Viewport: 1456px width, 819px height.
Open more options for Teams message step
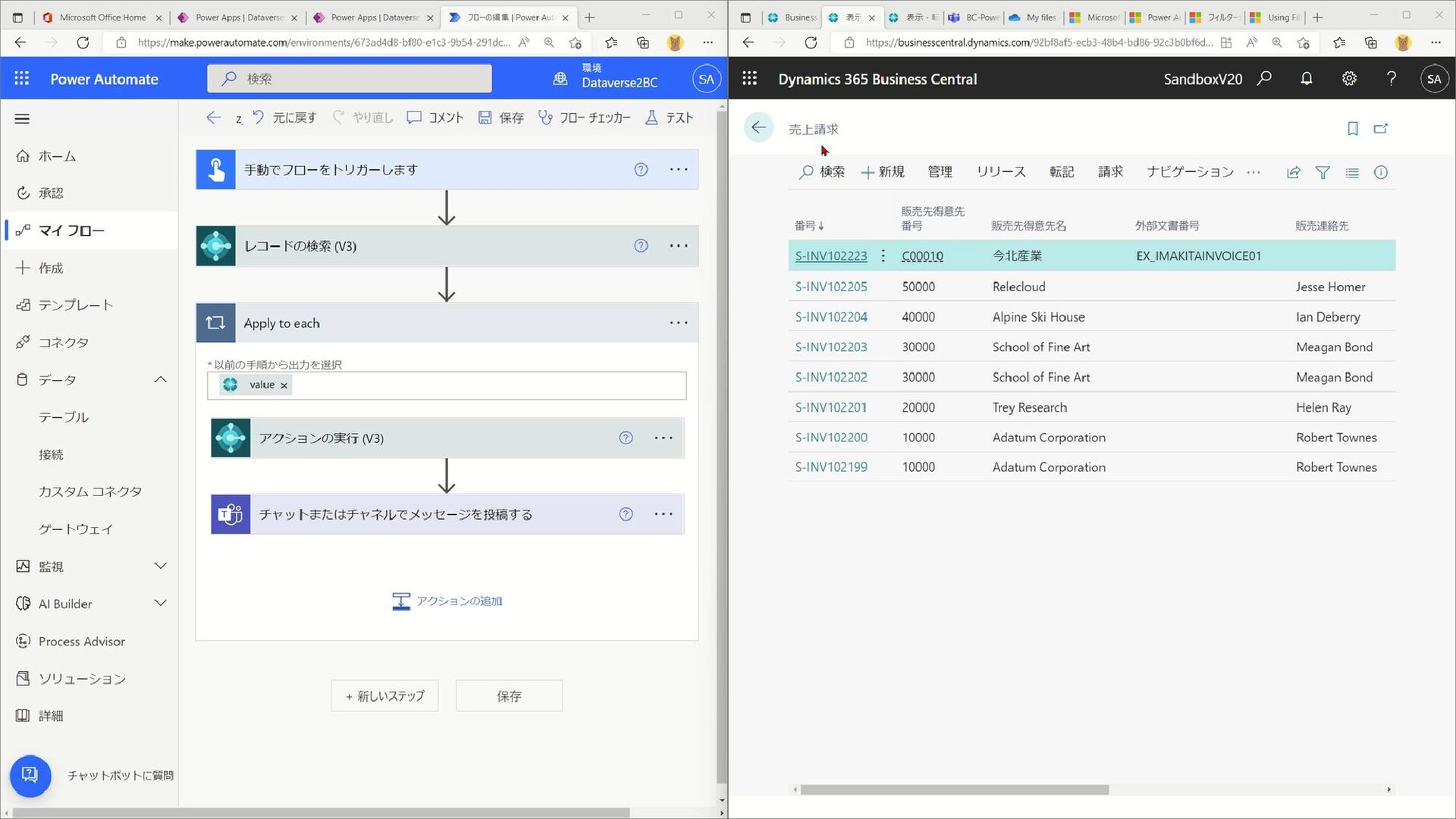(664, 514)
